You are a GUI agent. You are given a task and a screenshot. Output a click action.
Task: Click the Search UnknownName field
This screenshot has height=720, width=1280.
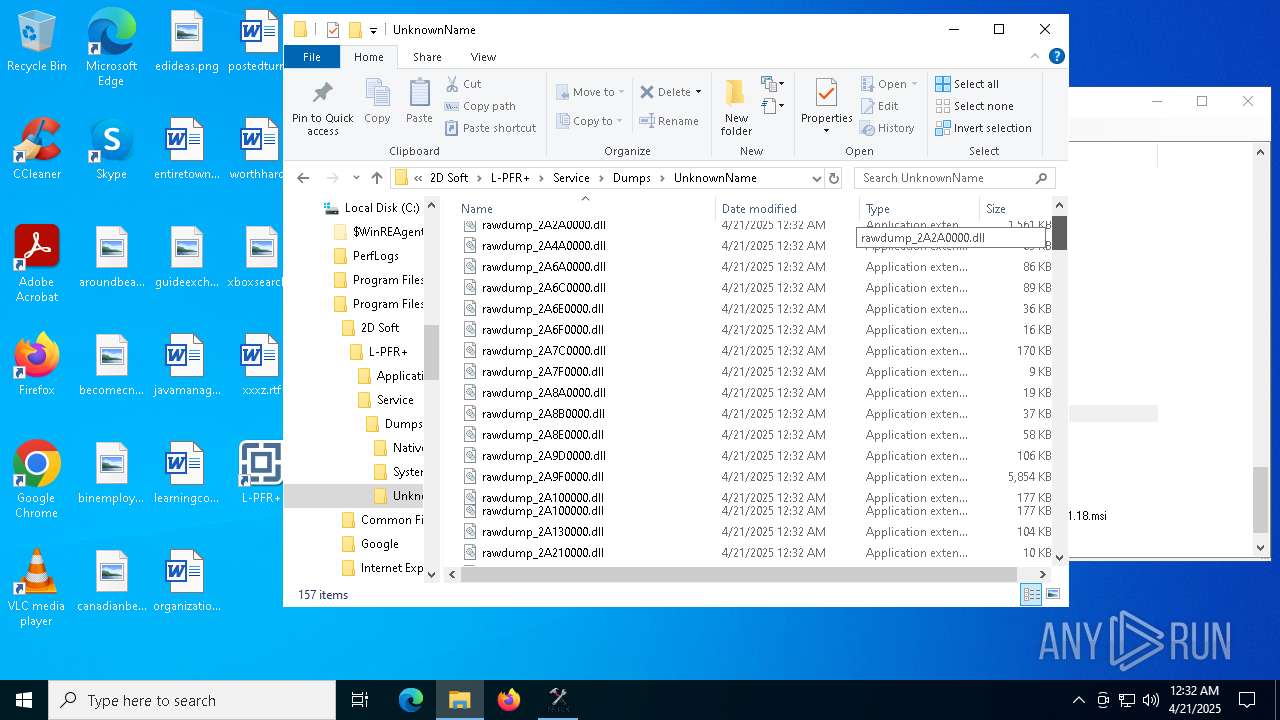[954, 178]
